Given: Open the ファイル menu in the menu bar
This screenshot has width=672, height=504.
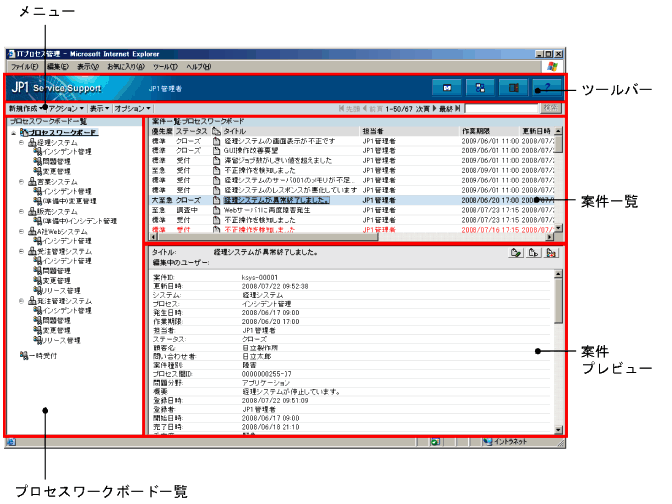Looking at the screenshot, I should (x=25, y=65).
